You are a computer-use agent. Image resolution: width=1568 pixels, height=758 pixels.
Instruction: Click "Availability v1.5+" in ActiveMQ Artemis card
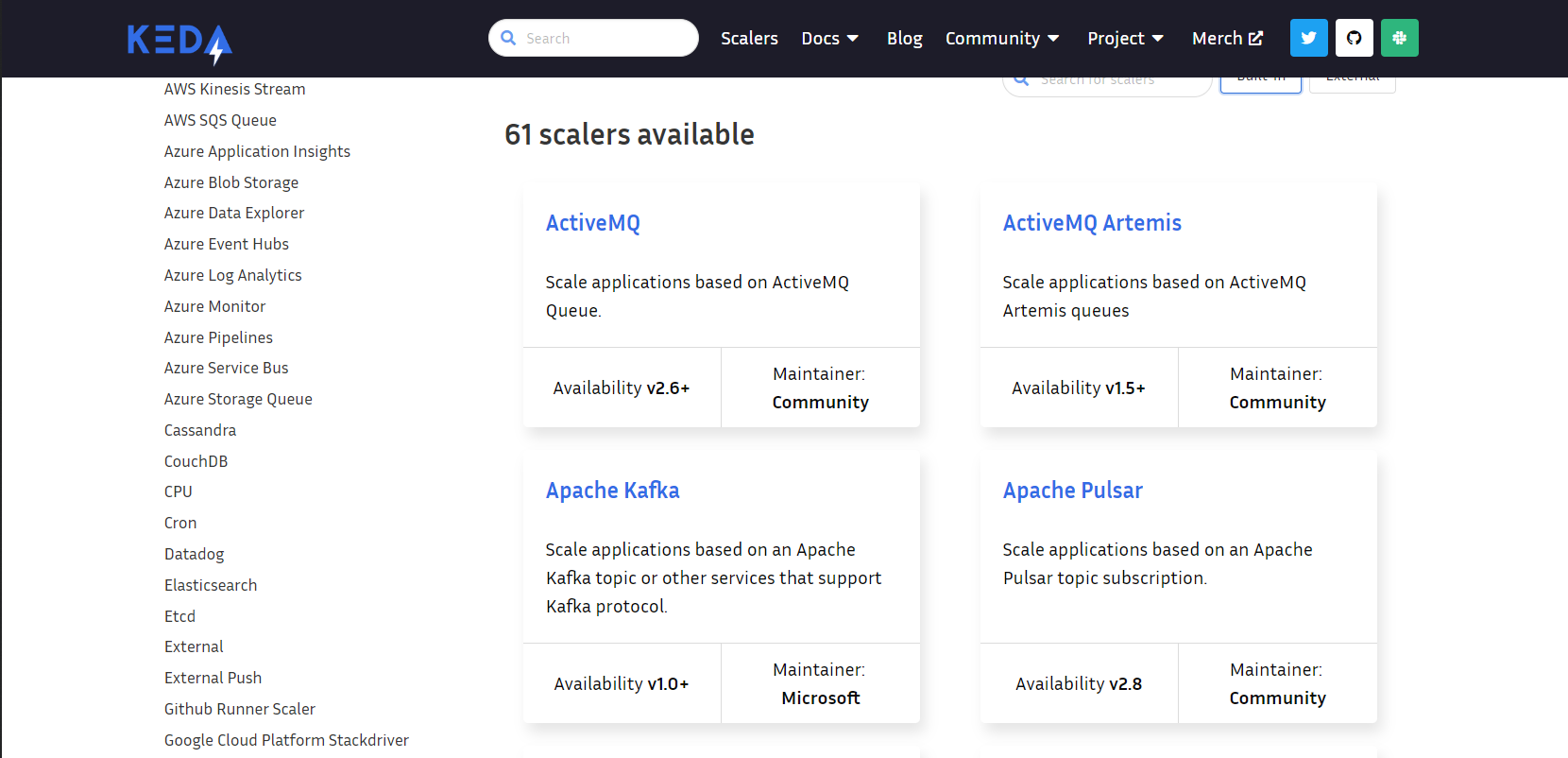(x=1079, y=388)
